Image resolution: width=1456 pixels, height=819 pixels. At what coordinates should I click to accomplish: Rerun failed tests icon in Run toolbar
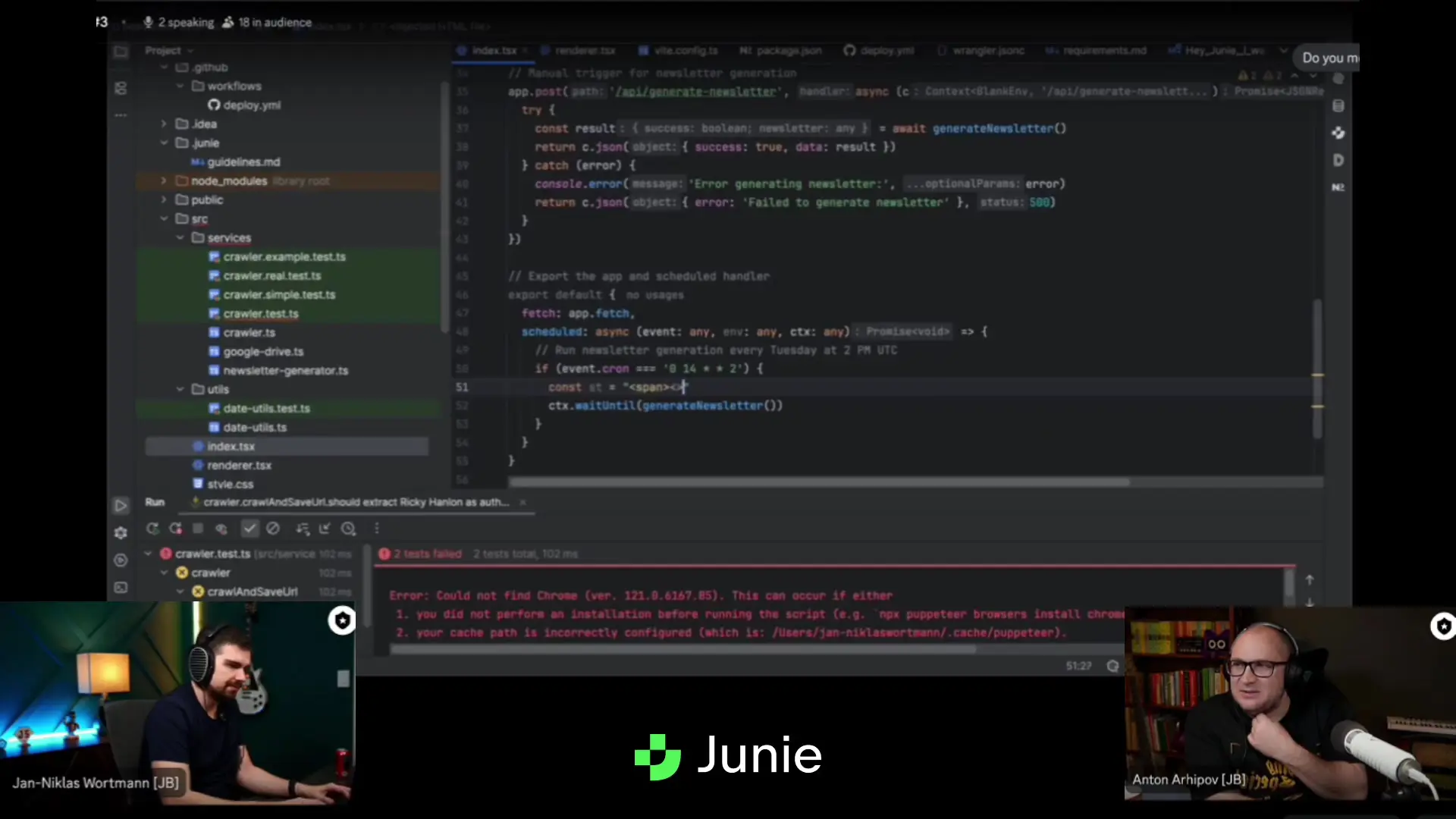[175, 529]
